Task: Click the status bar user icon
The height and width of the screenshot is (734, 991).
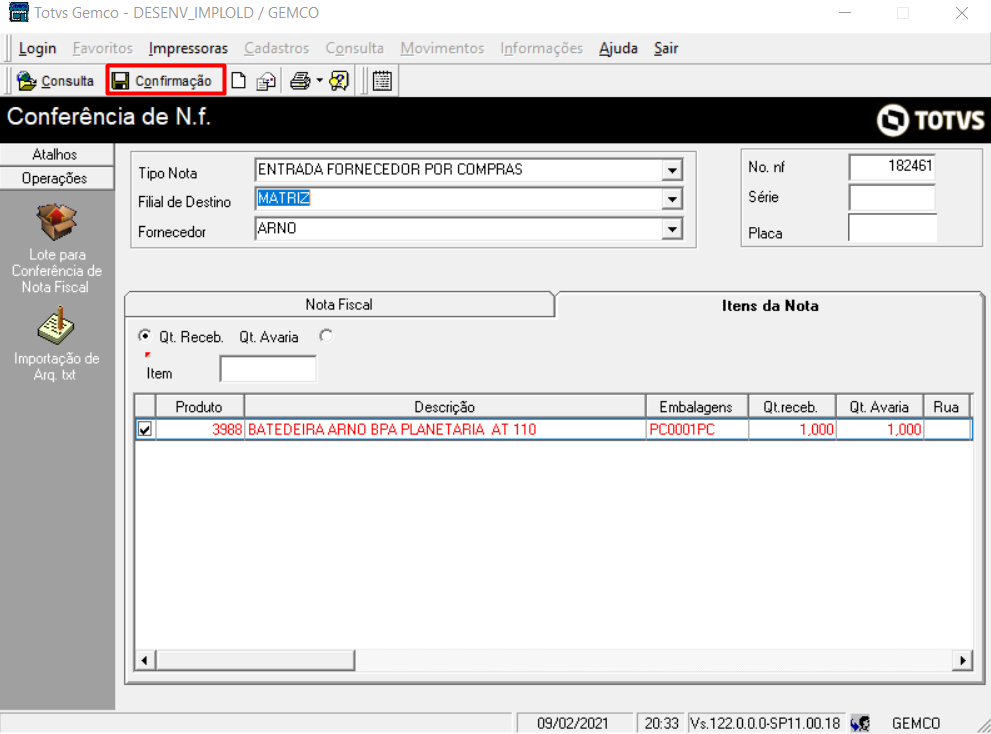Action: [860, 723]
